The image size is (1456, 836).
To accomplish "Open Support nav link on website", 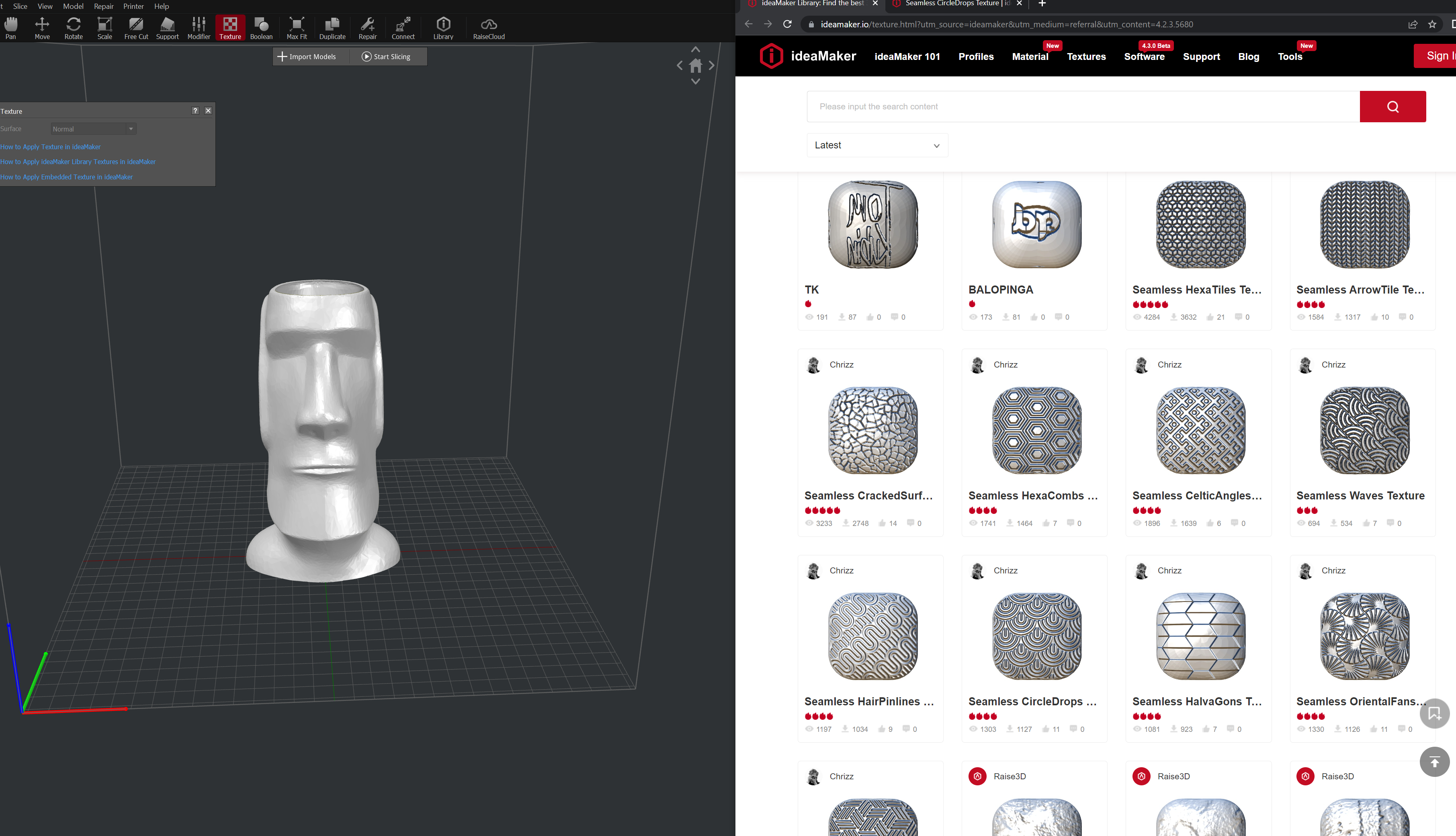I will 1201,56.
